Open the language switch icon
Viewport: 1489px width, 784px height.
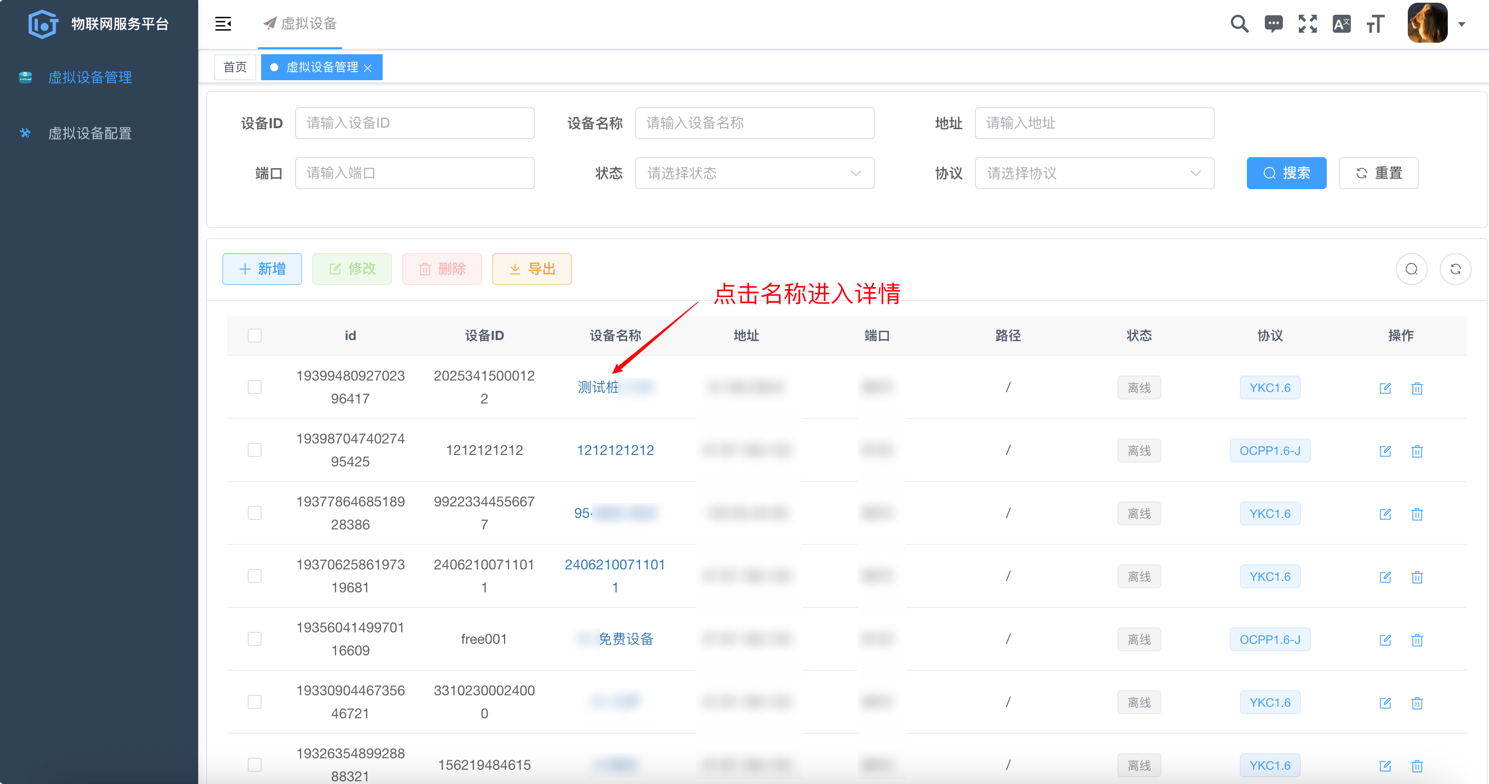click(1341, 24)
